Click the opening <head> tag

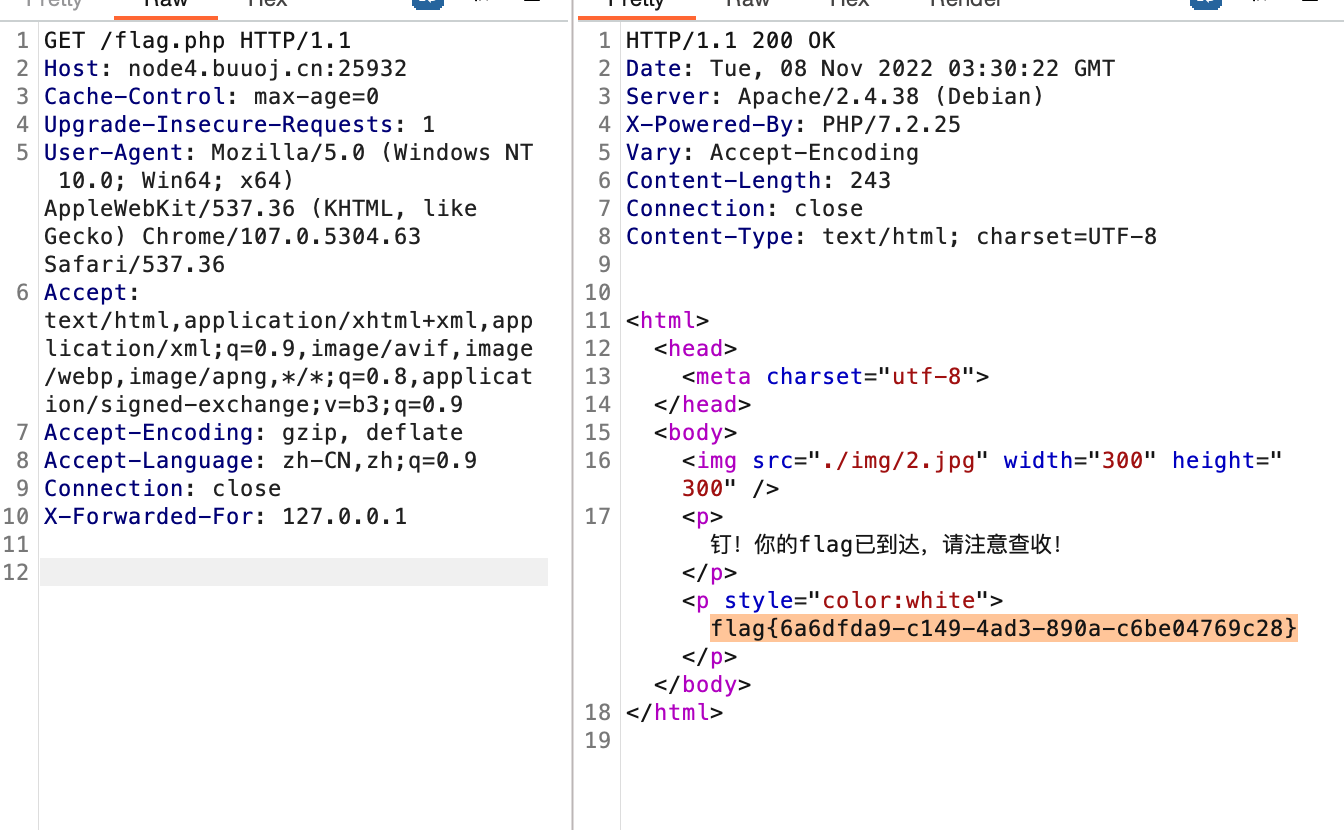(x=695, y=349)
